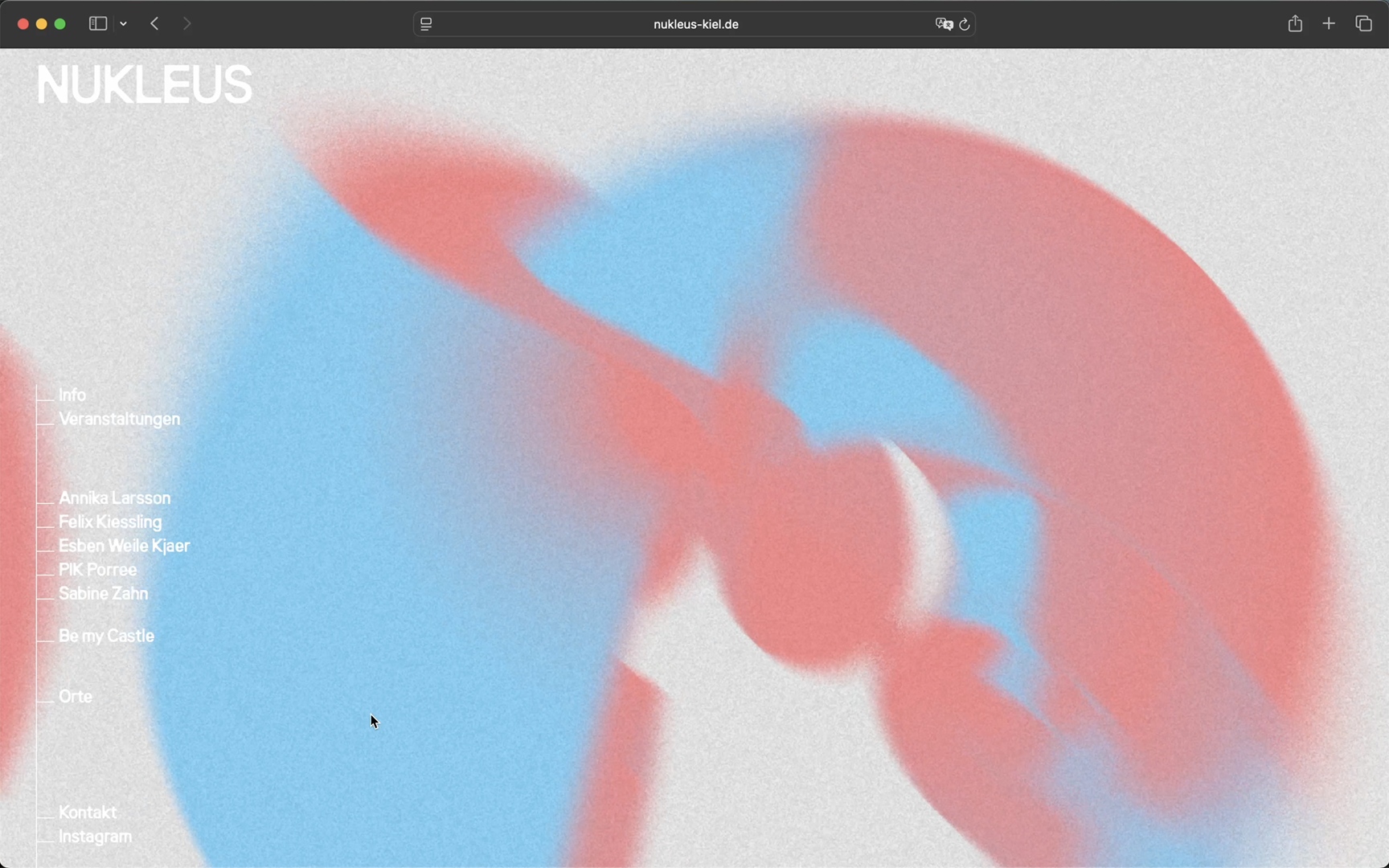Open the sidebar tab group dropdown arrow
This screenshot has height=868, width=1389.
pos(124,24)
